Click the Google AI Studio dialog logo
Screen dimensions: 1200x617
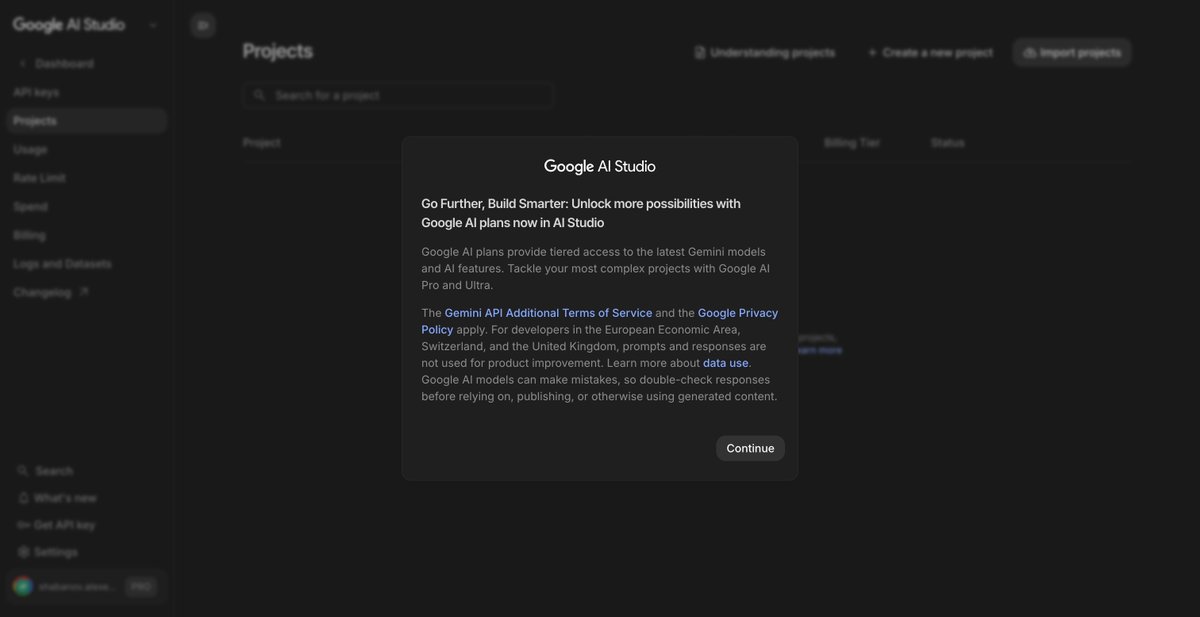(600, 166)
